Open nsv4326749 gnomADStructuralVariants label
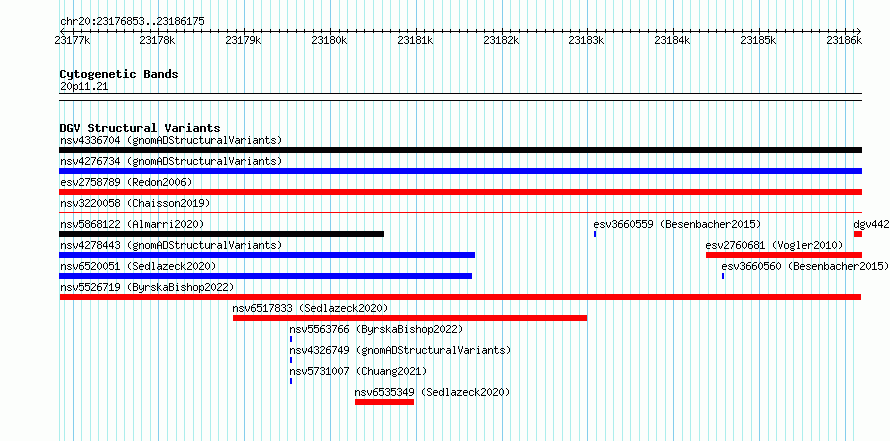This screenshot has width=890, height=441. (x=400, y=350)
